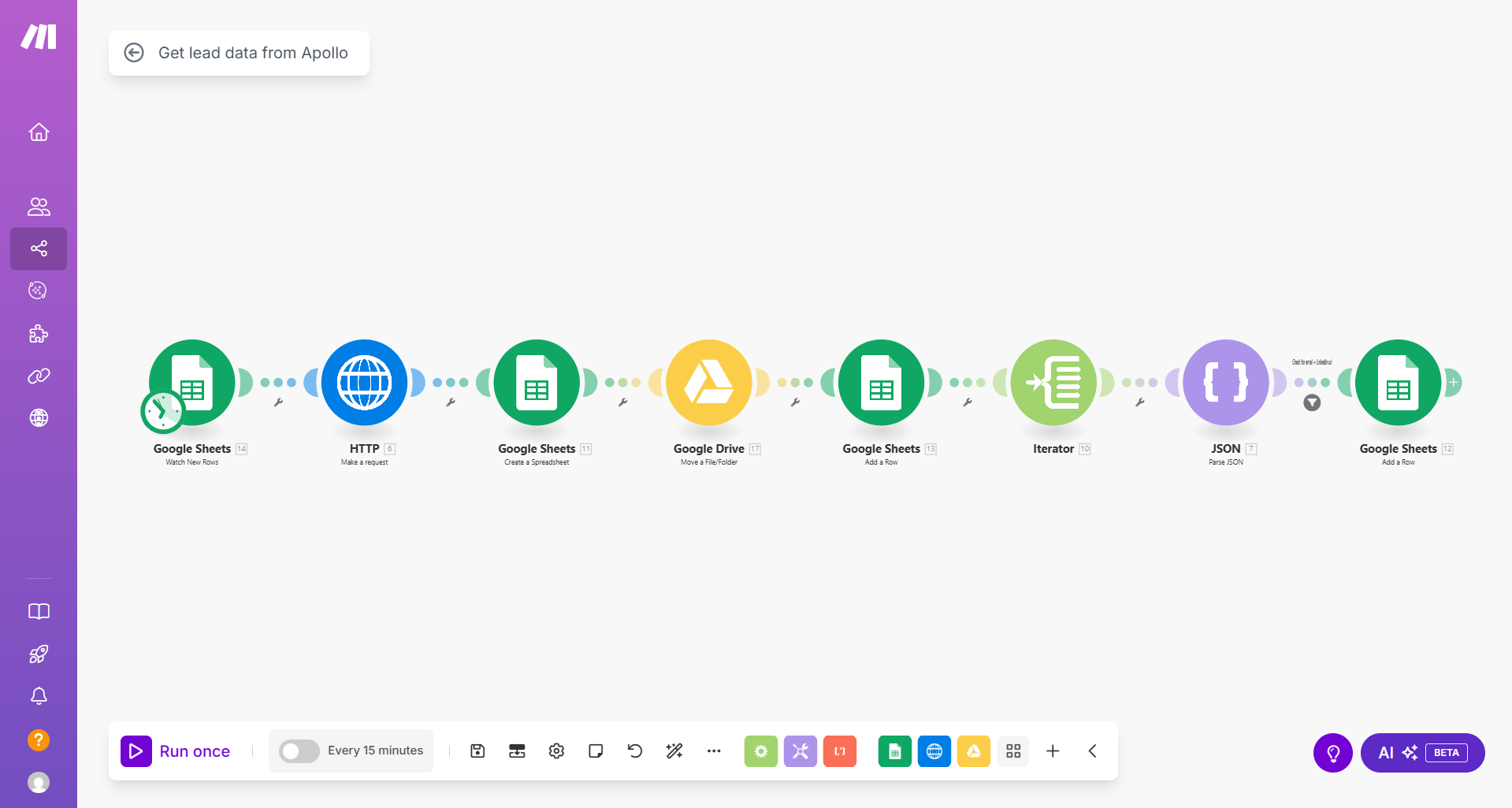Screen dimensions: 1512x808
Task: Click wrench on route after Google Drive
Action: point(795,402)
